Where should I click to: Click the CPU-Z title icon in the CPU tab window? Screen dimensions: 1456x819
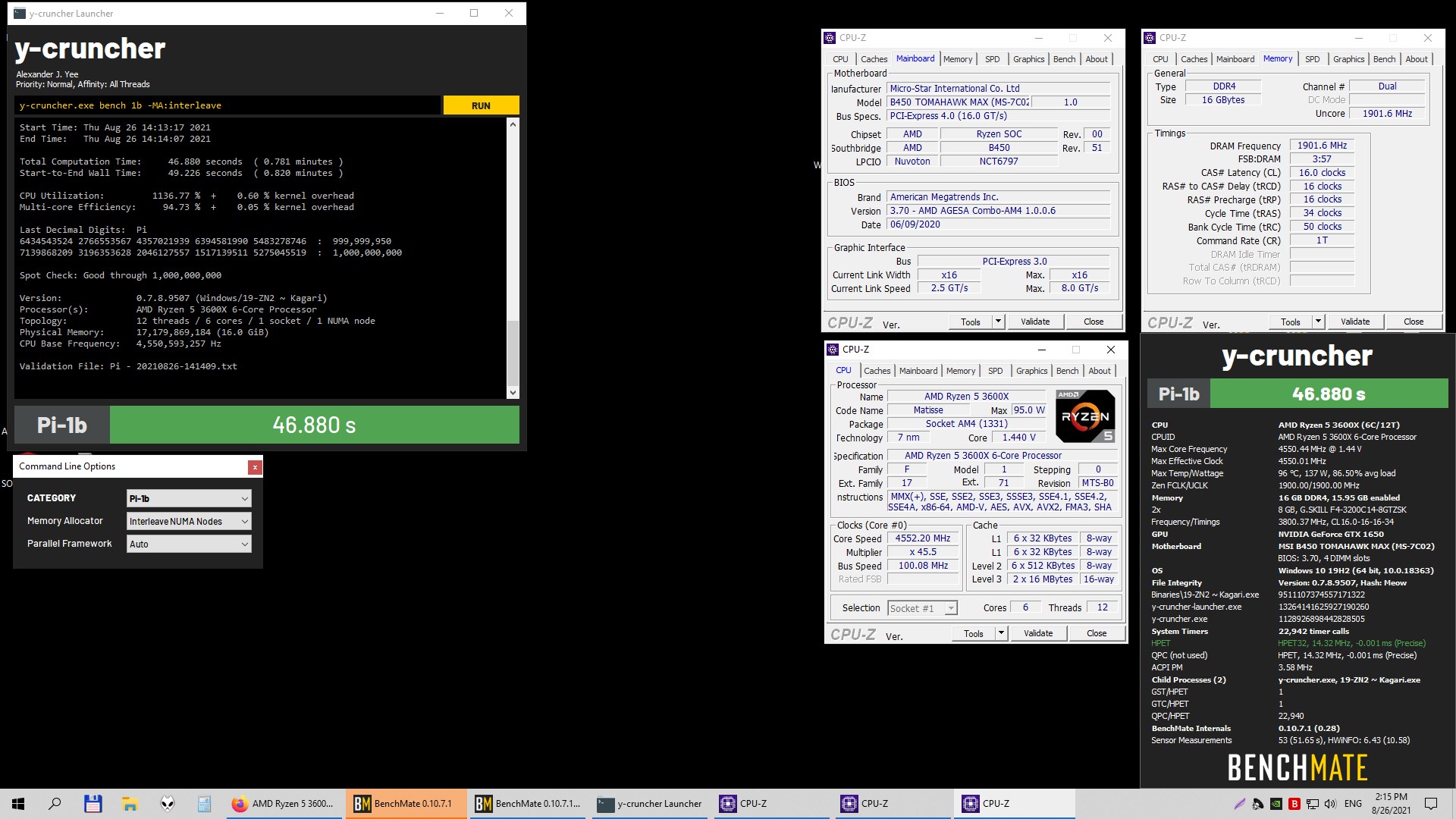pos(833,350)
